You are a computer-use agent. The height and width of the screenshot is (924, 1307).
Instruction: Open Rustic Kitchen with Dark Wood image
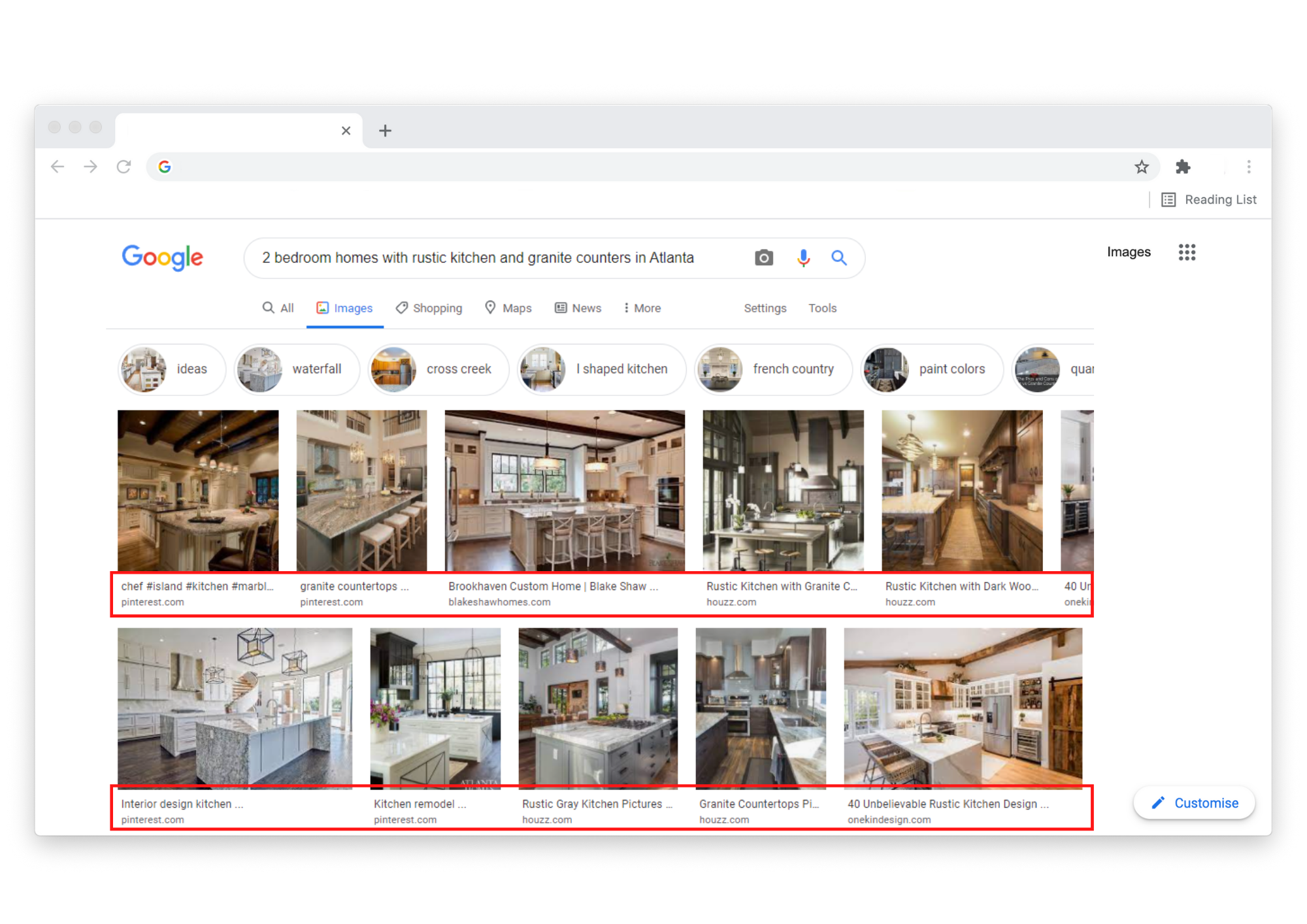(x=962, y=490)
